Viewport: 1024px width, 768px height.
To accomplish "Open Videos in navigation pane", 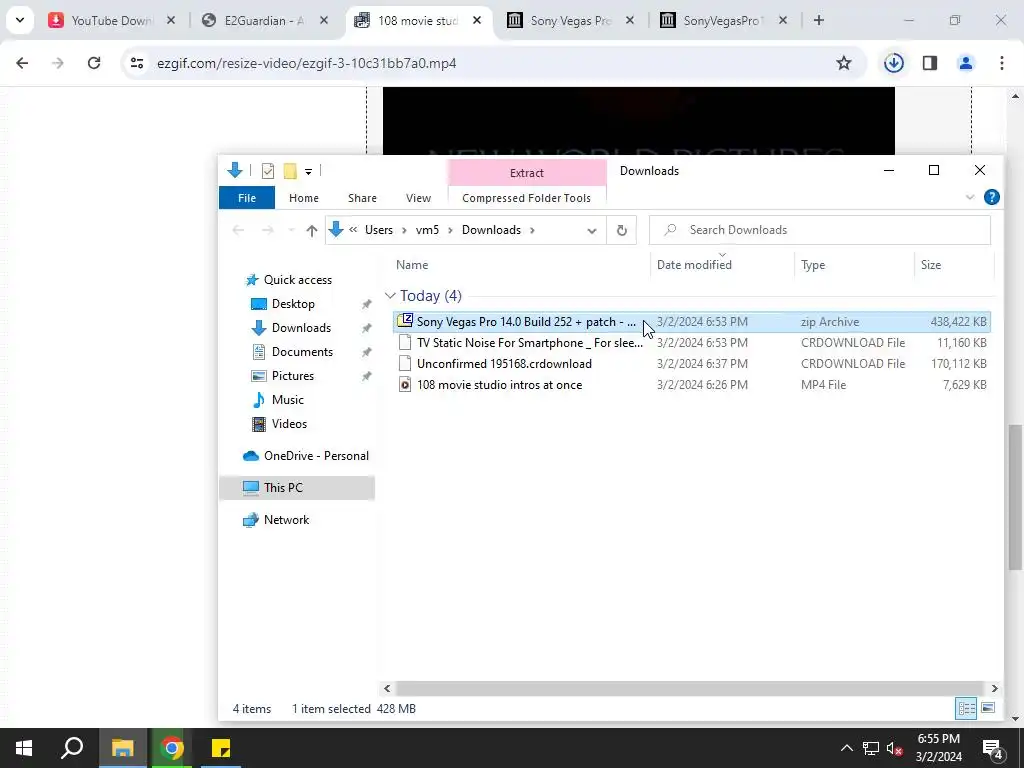I will click(x=289, y=424).
